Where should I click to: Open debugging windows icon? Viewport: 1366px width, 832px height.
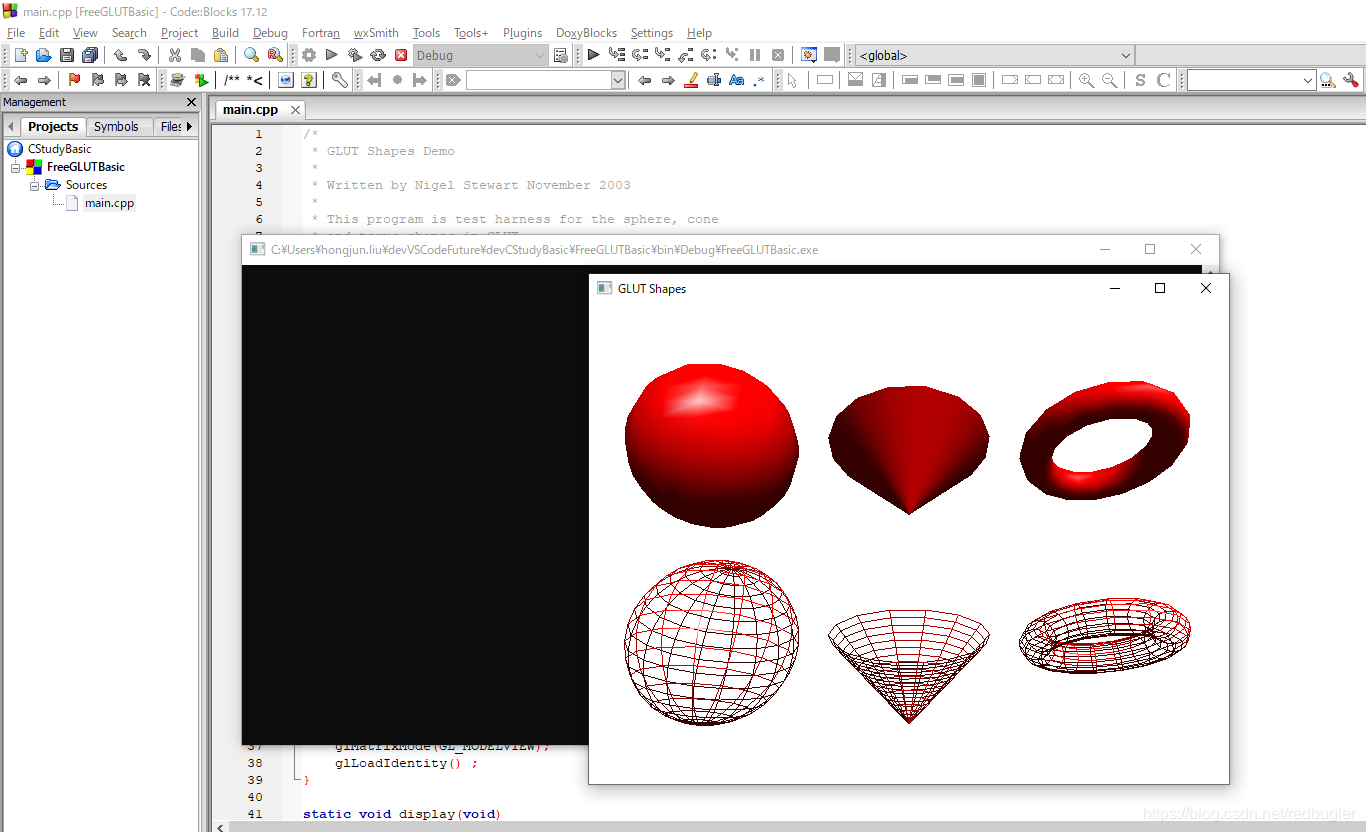(x=809, y=56)
